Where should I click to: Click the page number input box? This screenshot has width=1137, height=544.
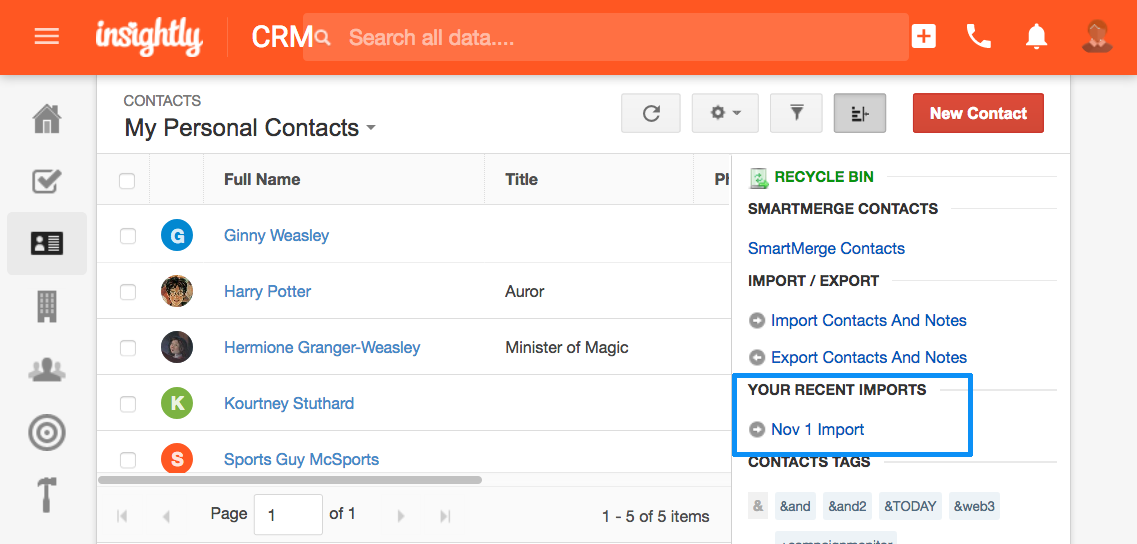coord(288,515)
